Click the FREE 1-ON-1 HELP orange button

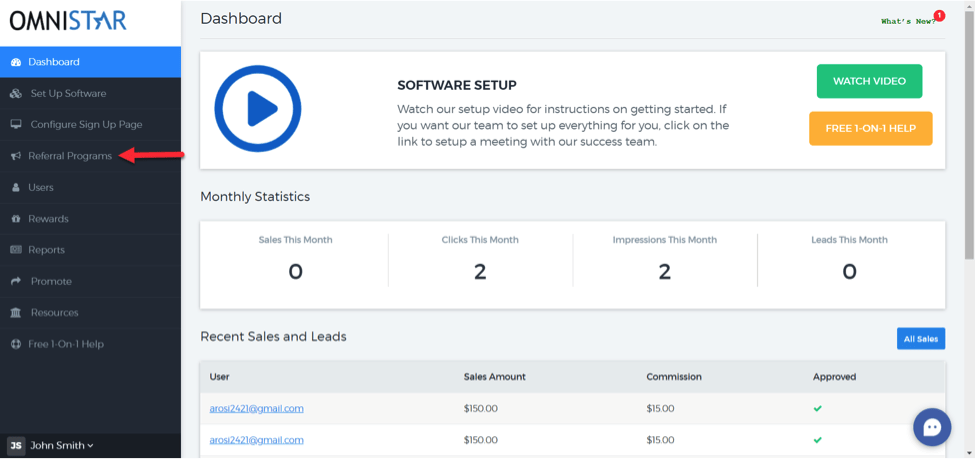(x=871, y=129)
